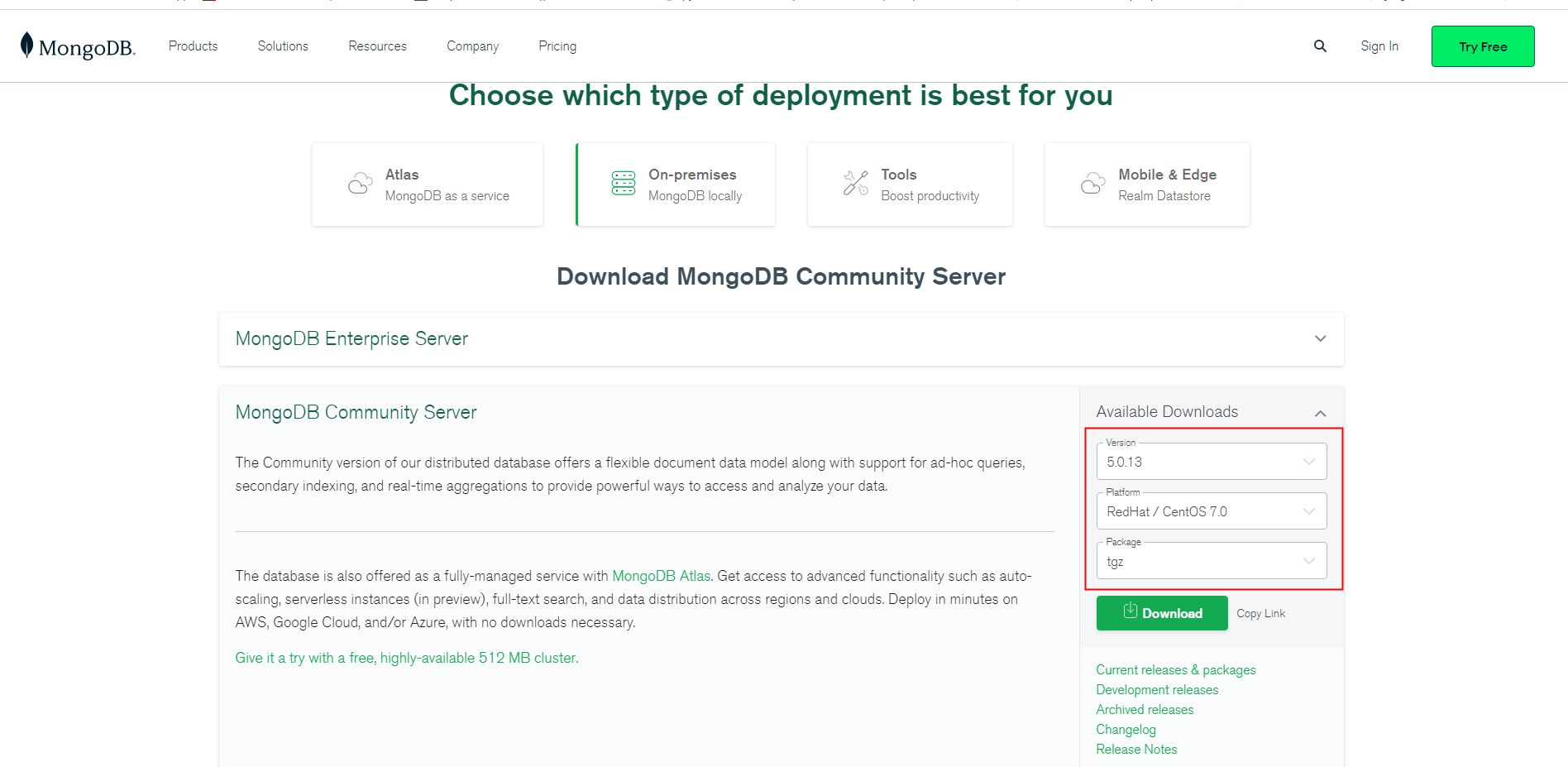Click the Sign In link
1568x767 pixels.
point(1379,46)
